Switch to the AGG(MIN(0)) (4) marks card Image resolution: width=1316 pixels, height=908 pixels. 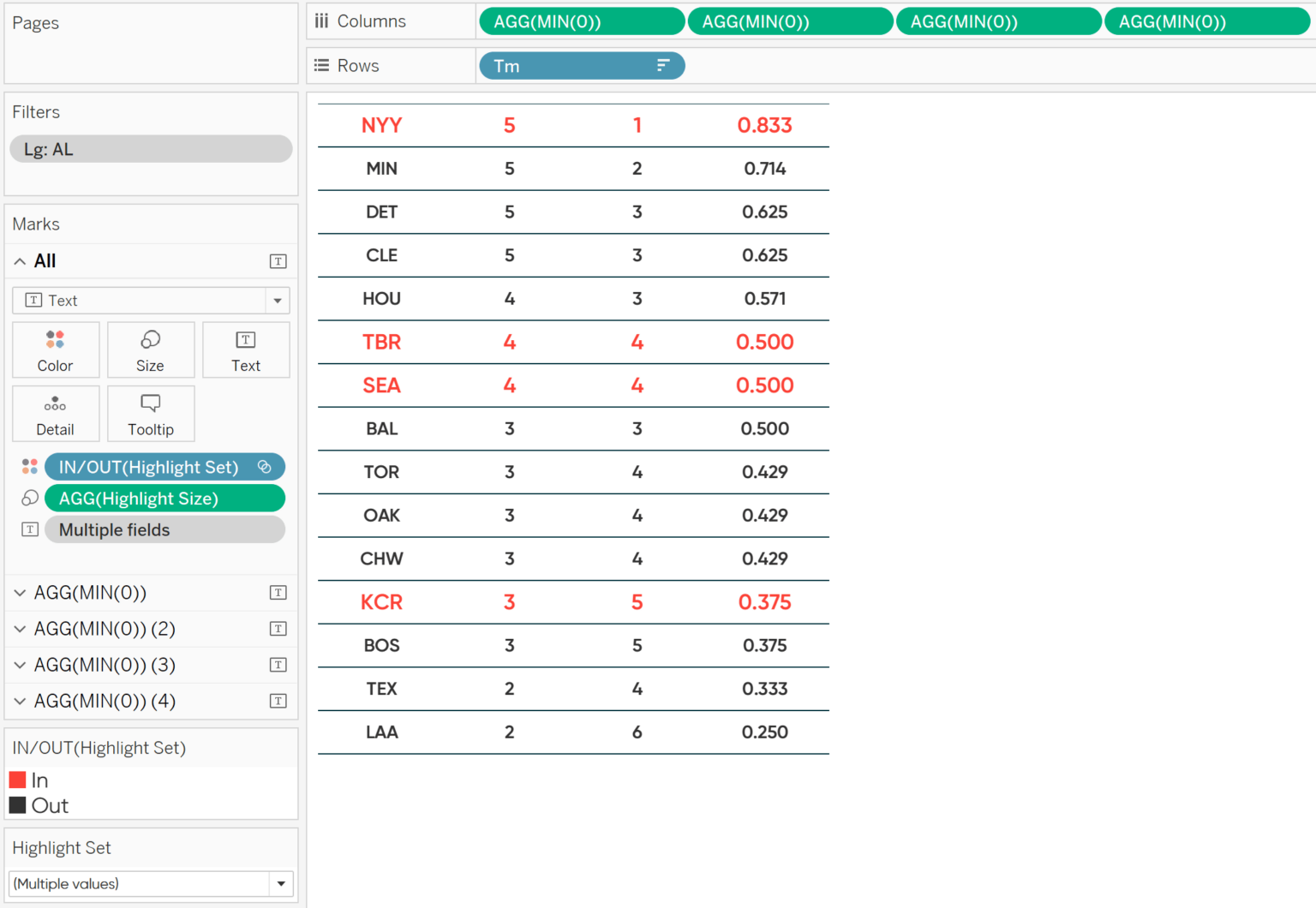click(103, 701)
